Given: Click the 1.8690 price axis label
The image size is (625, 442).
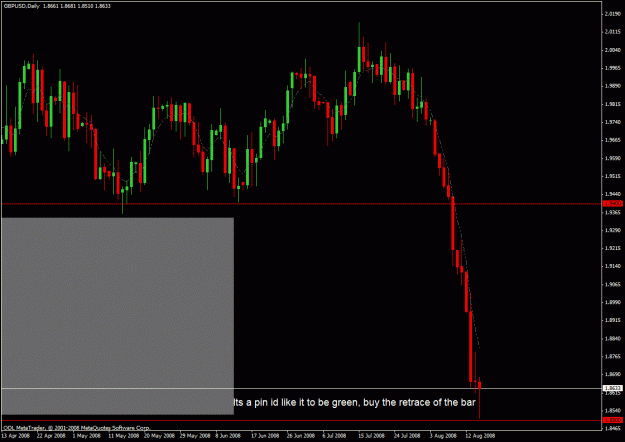Looking at the screenshot, I should tap(611, 375).
